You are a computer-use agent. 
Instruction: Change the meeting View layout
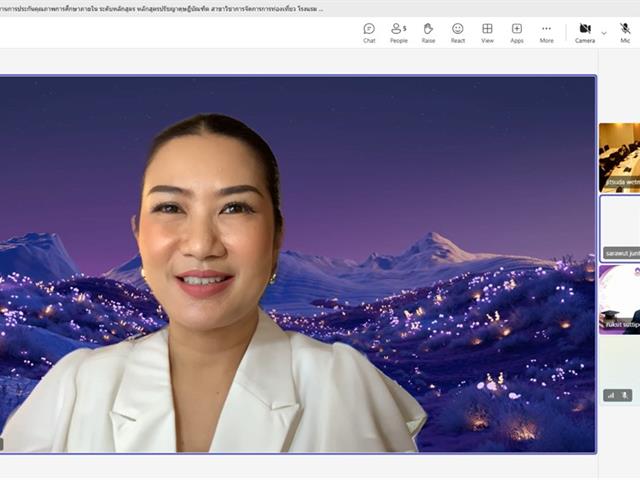click(487, 33)
